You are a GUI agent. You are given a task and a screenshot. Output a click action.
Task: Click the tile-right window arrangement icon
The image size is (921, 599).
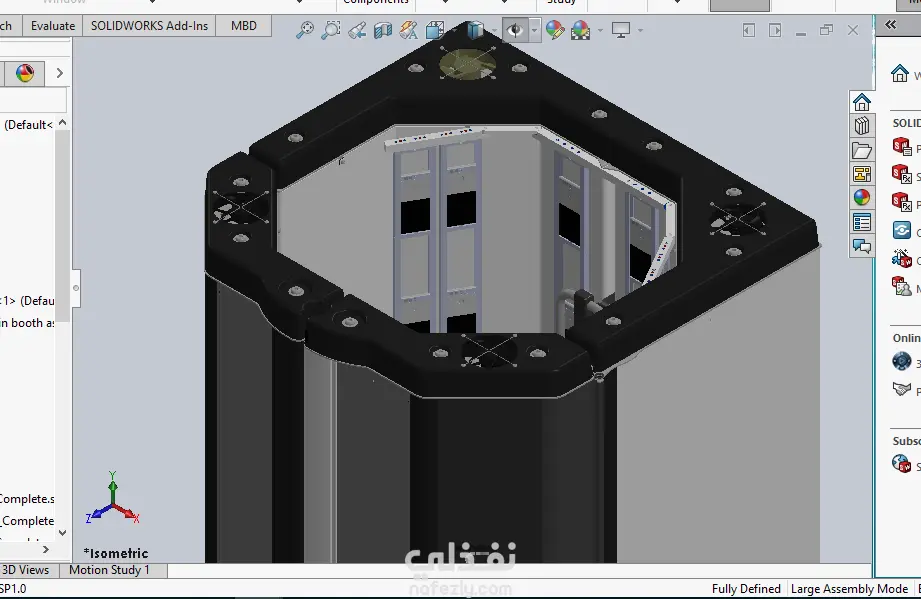pyautogui.click(x=775, y=30)
